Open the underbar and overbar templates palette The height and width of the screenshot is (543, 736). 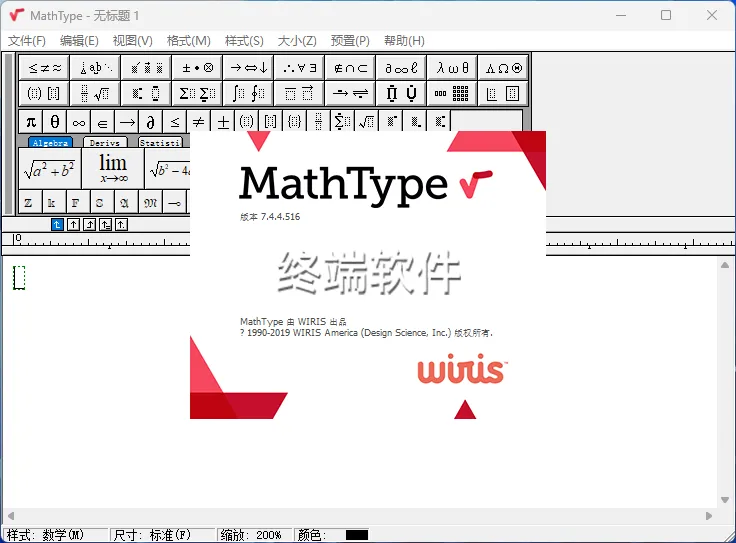coord(299,93)
